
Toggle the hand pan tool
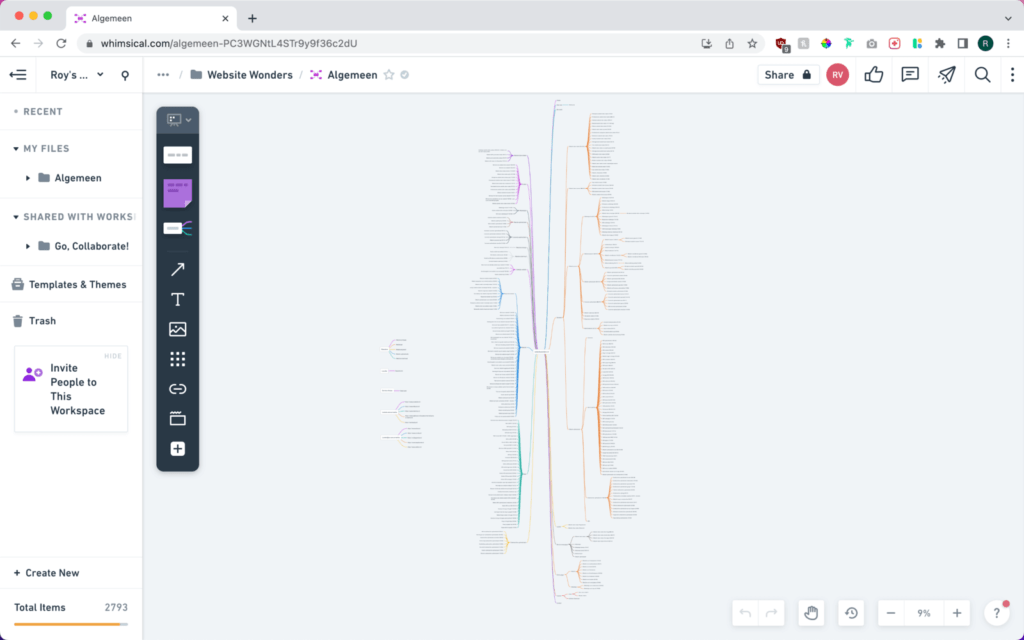[811, 613]
